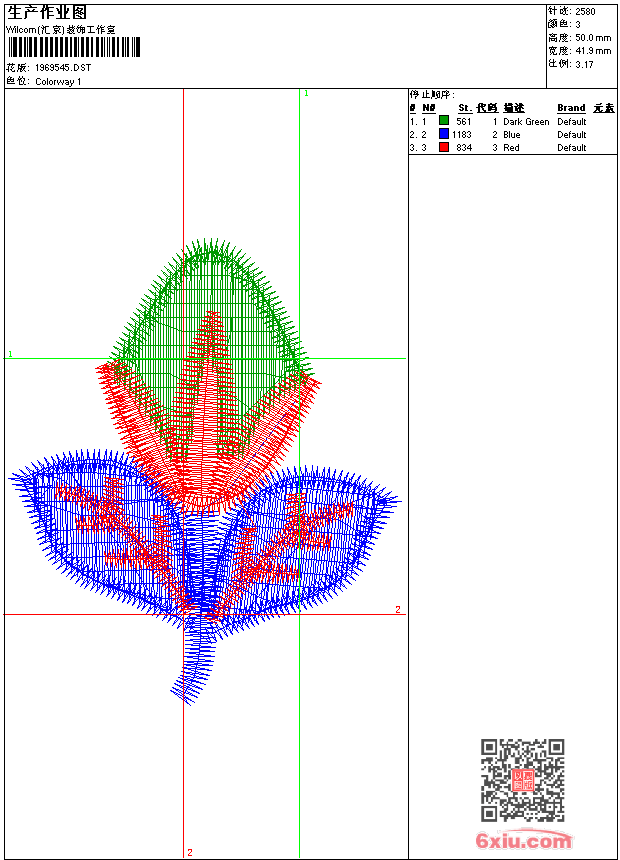620x860 pixels.
Task: Click the file name '1969545.DST'
Action: 63,67
